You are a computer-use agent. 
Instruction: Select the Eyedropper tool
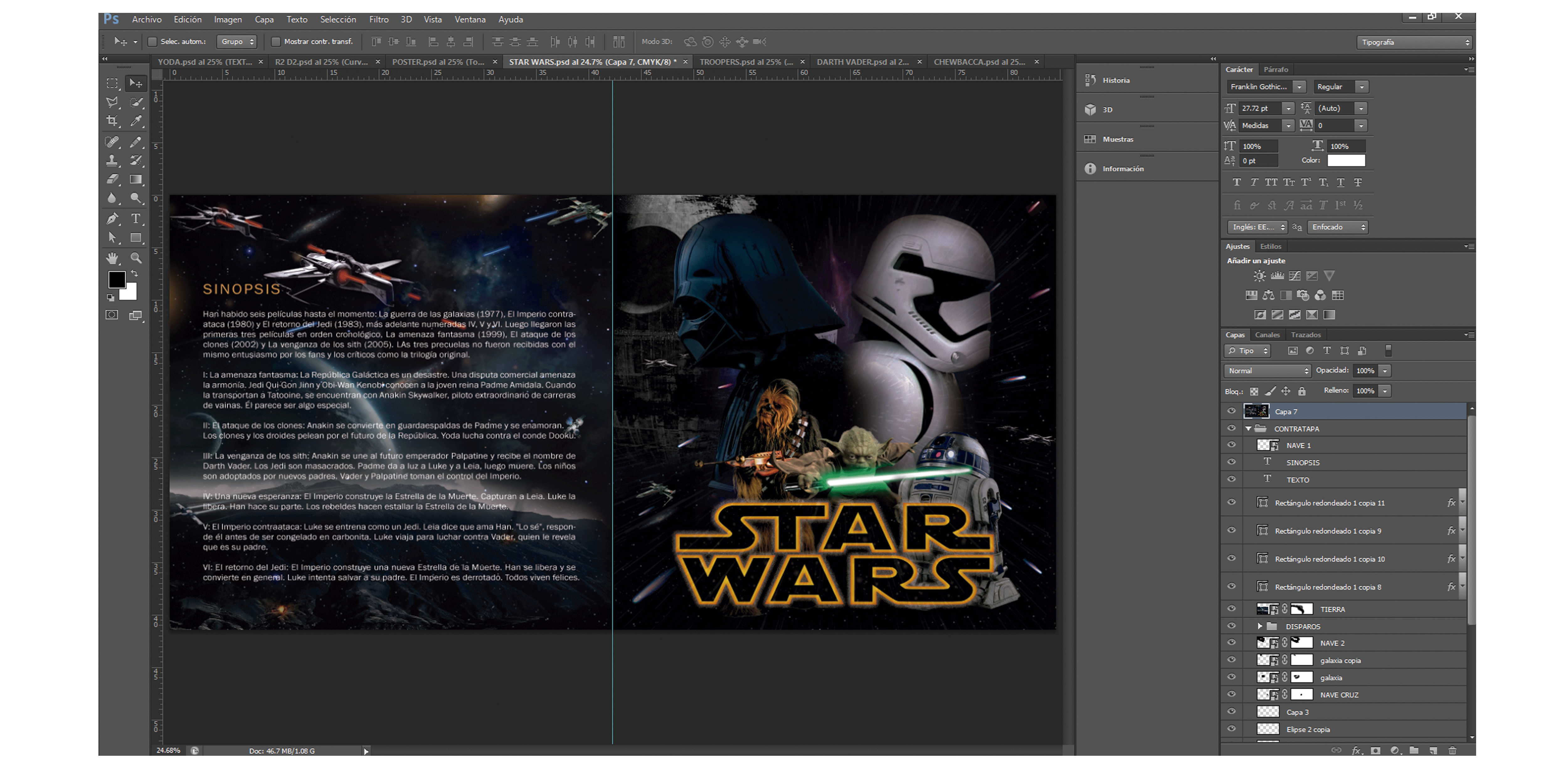(136, 121)
